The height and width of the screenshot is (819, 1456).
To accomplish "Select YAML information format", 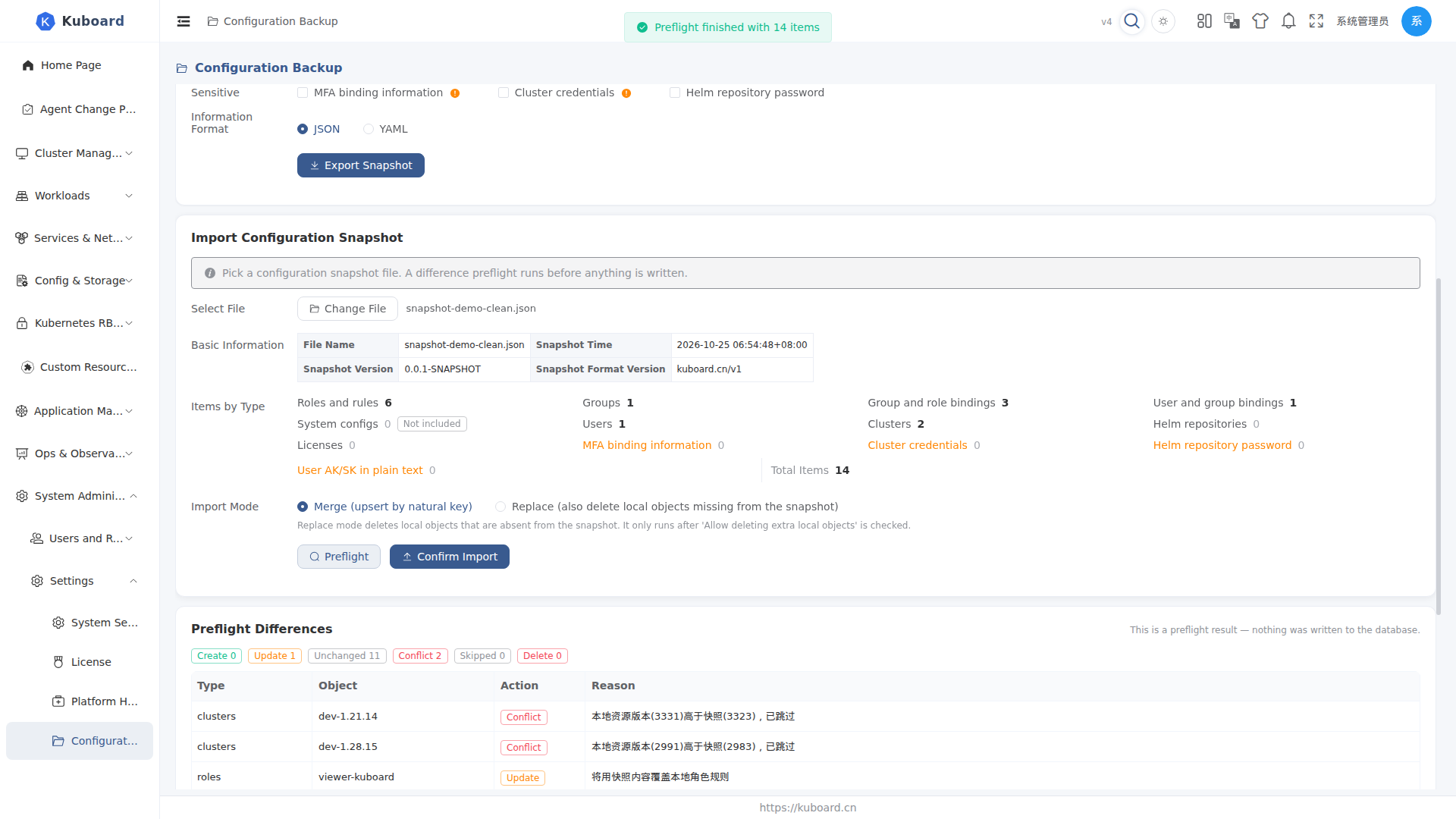I will tap(369, 129).
